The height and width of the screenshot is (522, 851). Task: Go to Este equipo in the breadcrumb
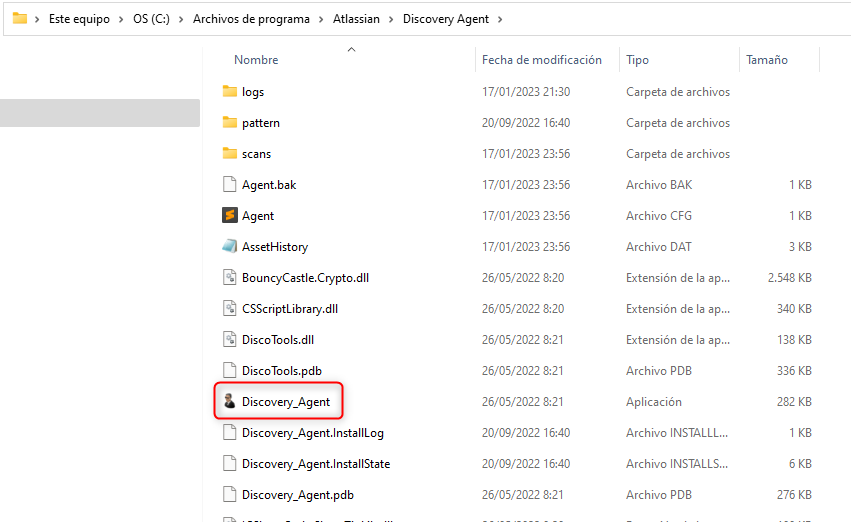pos(79,19)
